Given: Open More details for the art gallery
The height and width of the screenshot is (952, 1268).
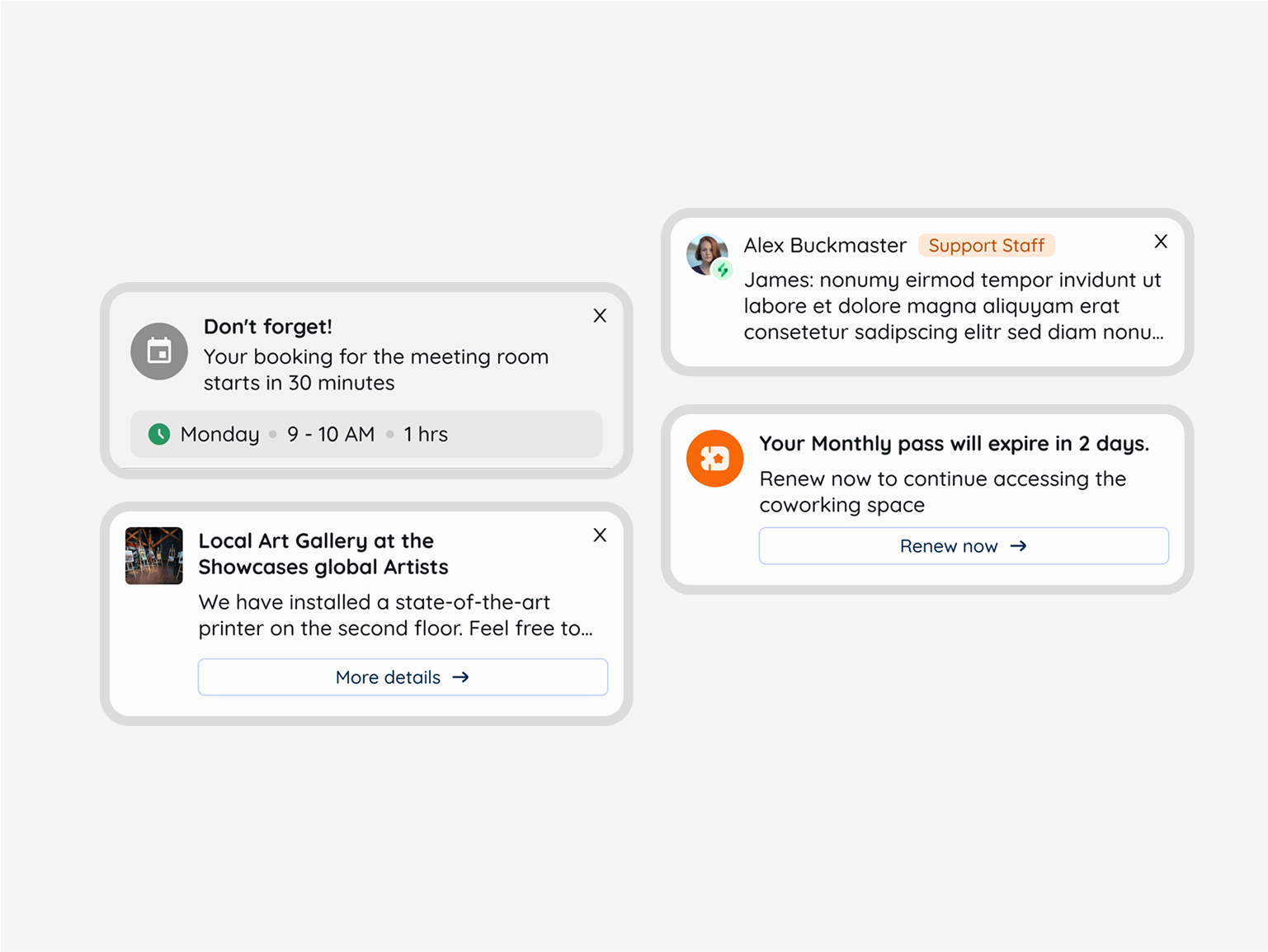Looking at the screenshot, I should tap(402, 676).
